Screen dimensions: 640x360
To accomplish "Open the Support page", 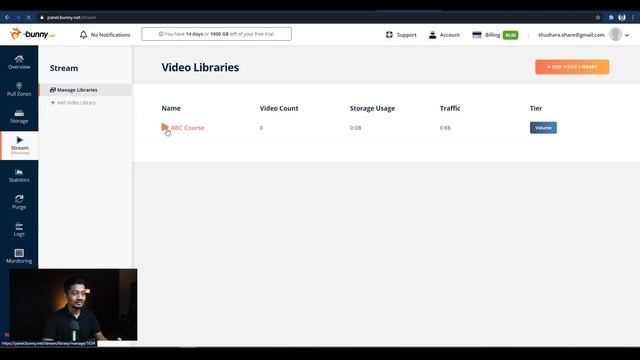I will [401, 35].
